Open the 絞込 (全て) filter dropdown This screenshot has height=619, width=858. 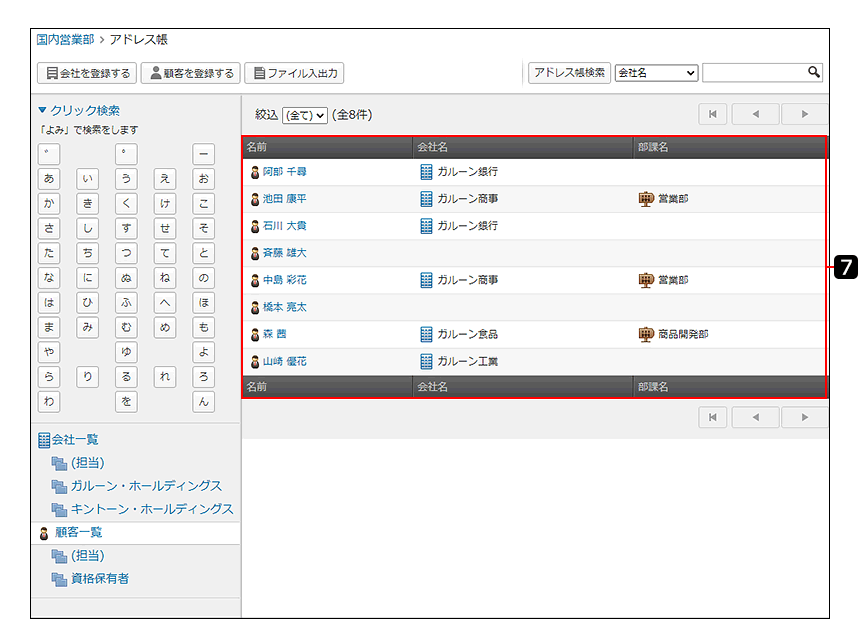(x=305, y=116)
